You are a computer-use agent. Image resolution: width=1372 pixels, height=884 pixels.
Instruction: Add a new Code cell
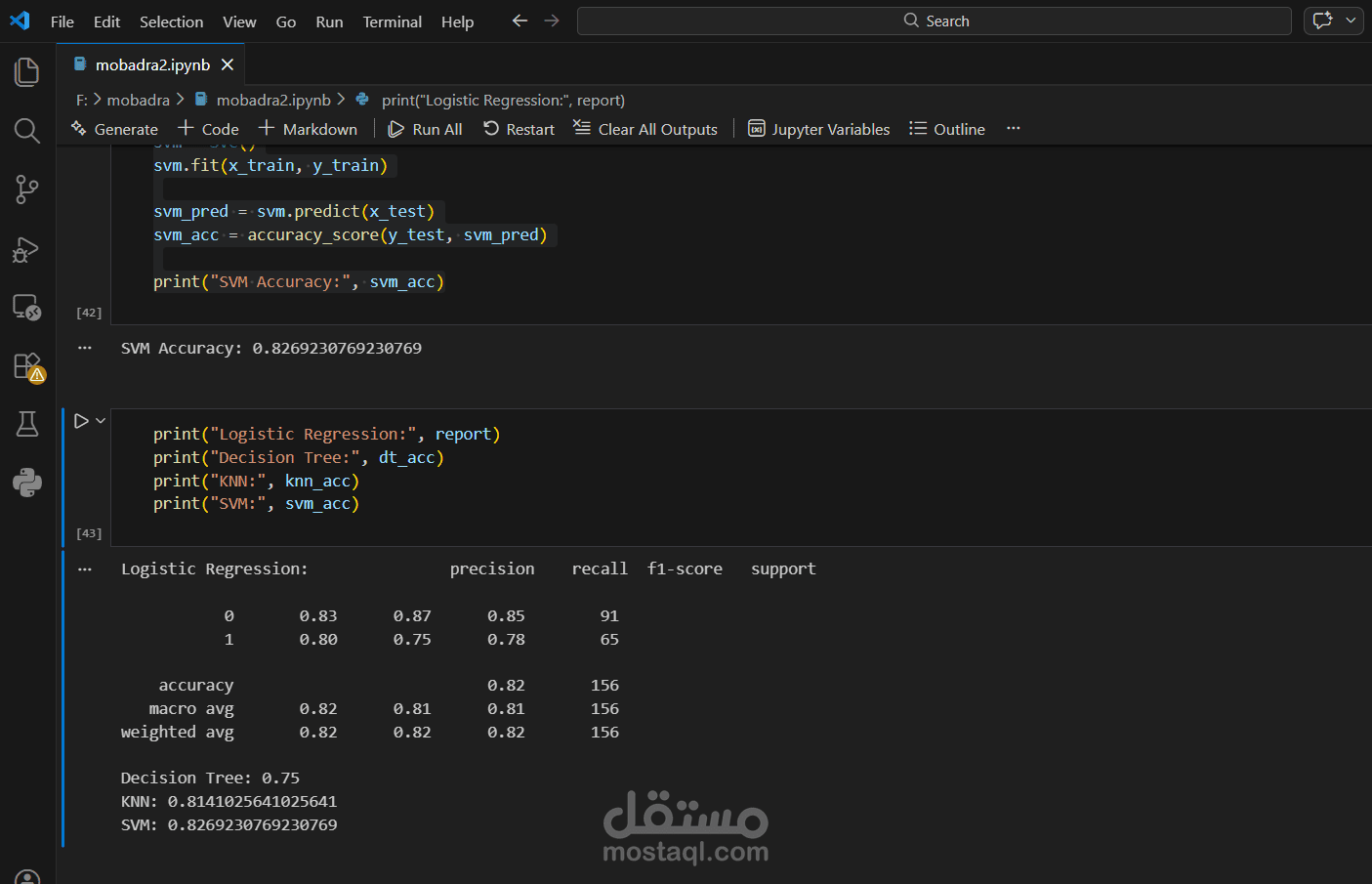pos(208,129)
